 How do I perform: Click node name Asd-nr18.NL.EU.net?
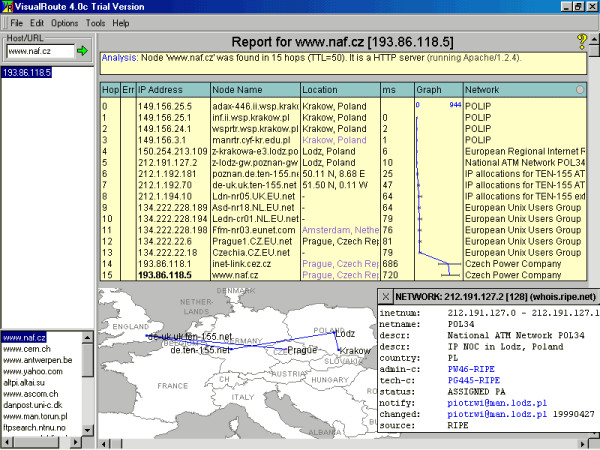(253, 207)
